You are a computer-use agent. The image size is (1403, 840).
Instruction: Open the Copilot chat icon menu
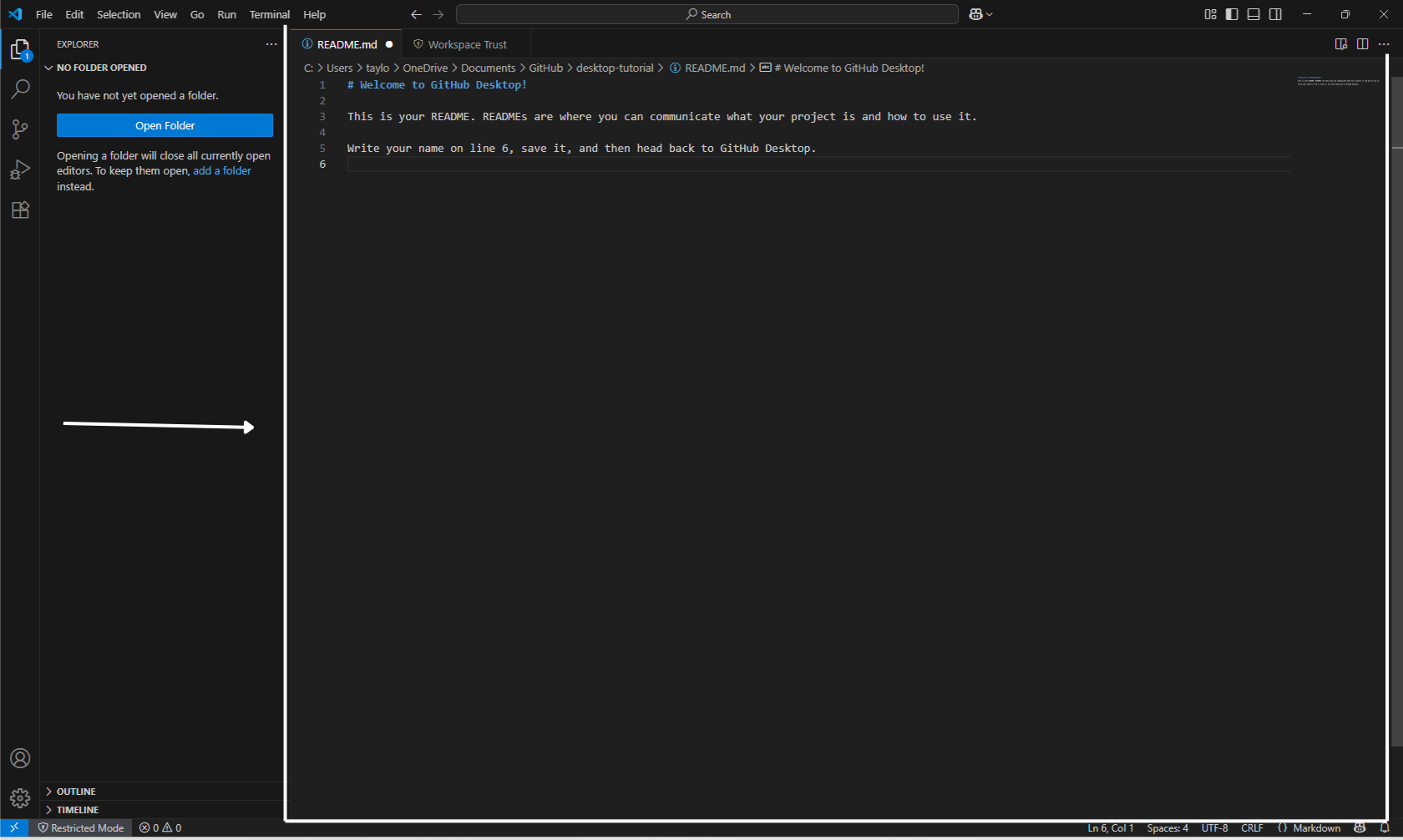980,14
